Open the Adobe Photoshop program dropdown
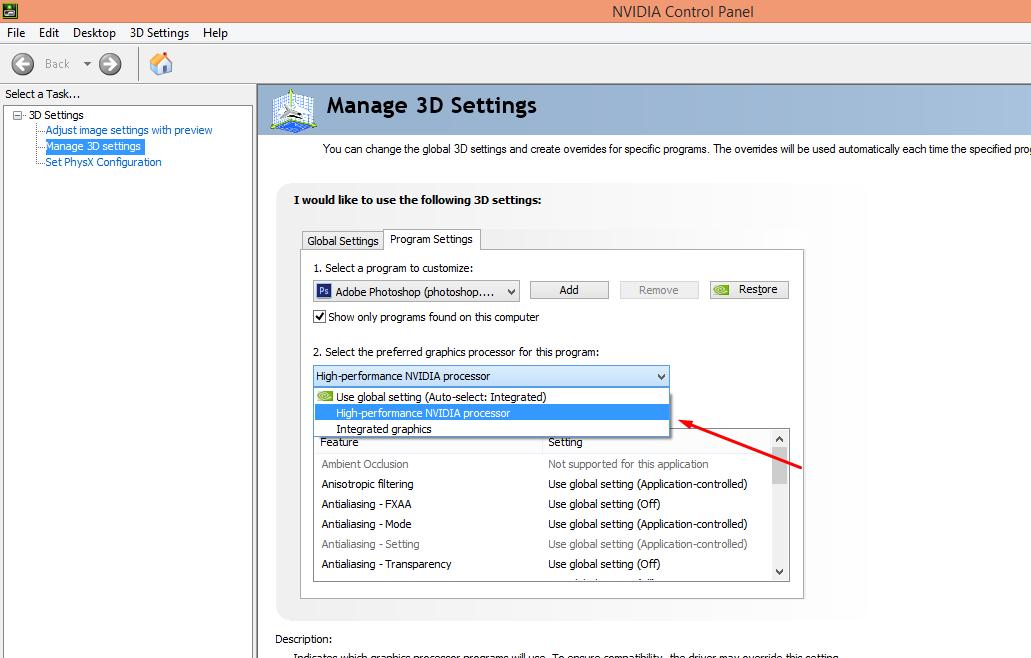 pos(416,291)
